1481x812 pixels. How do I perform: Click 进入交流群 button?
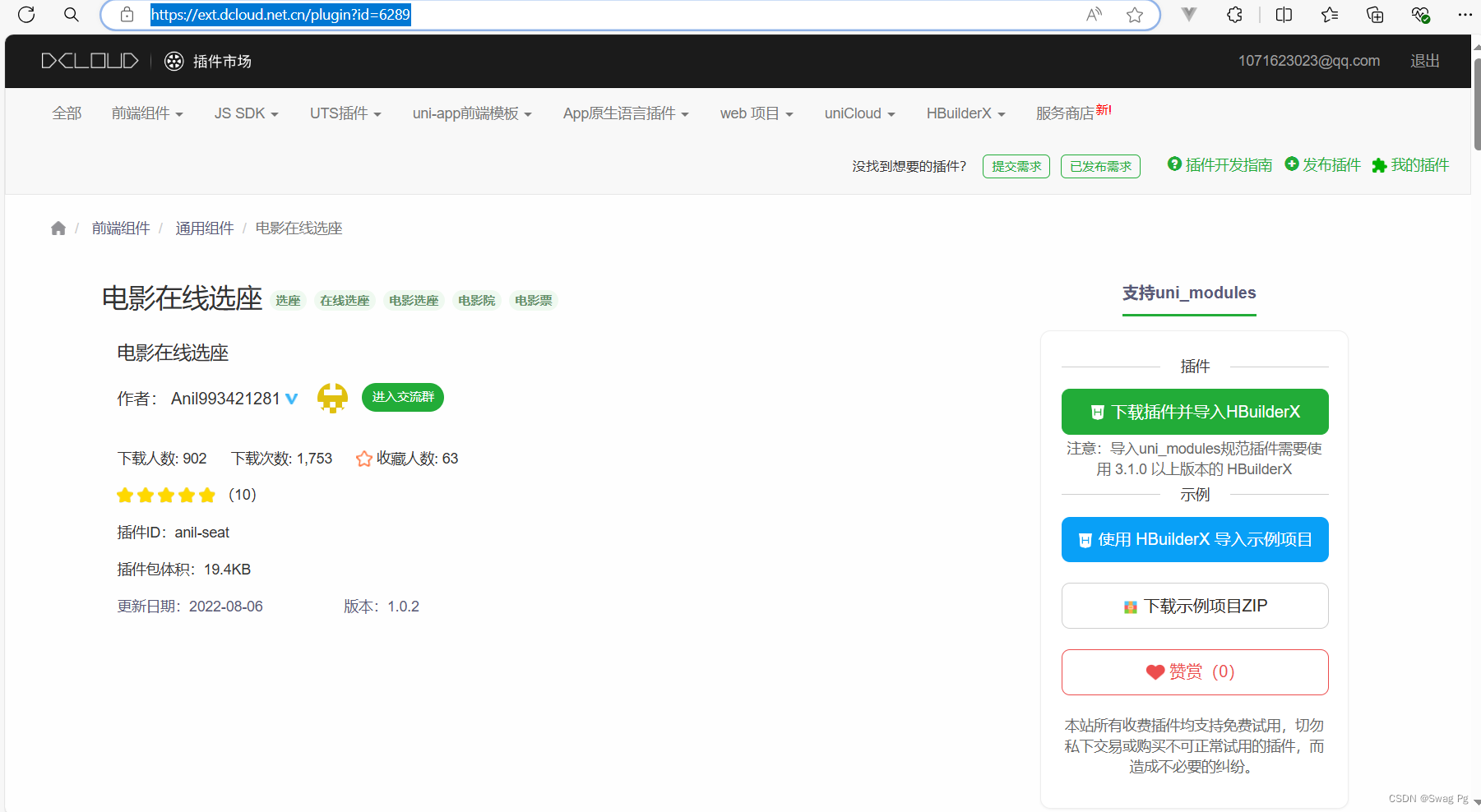tap(403, 397)
